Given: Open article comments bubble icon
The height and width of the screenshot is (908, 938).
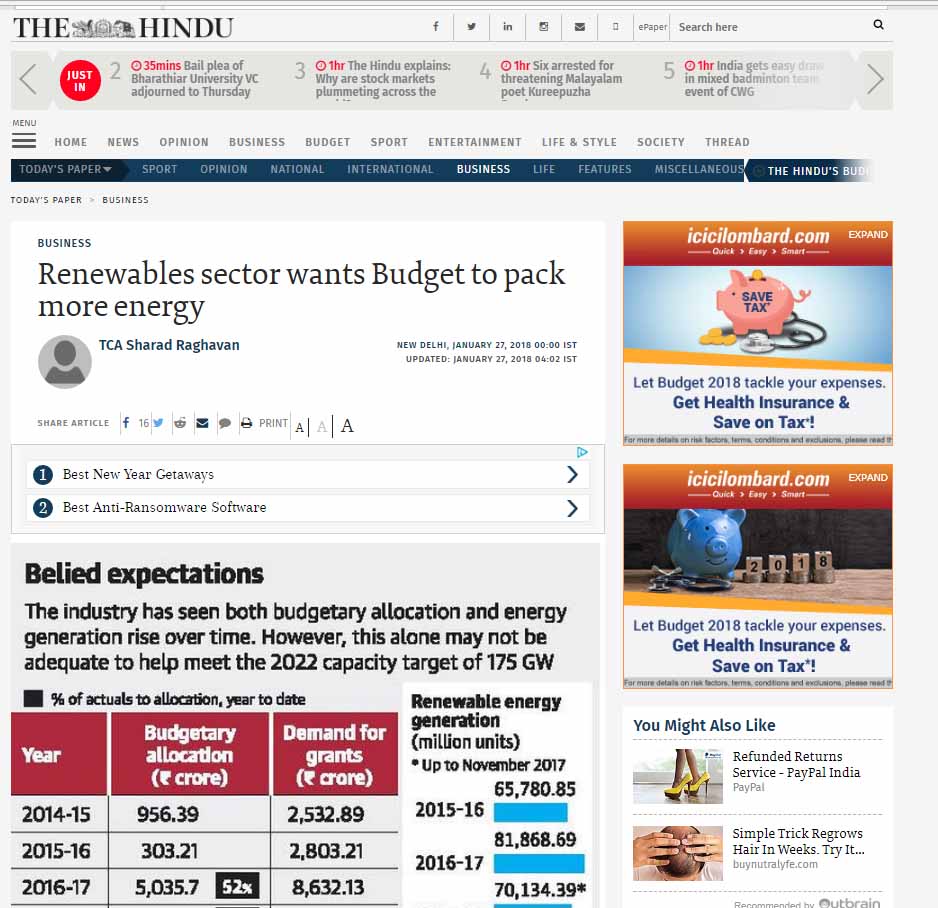Looking at the screenshot, I should click(x=225, y=423).
